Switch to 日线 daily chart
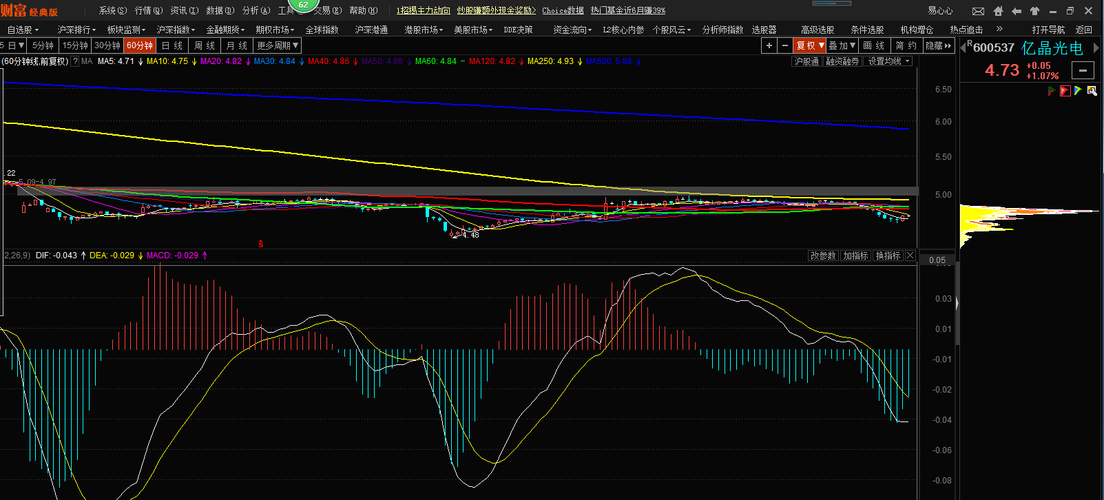This screenshot has width=1104, height=500. 172,45
